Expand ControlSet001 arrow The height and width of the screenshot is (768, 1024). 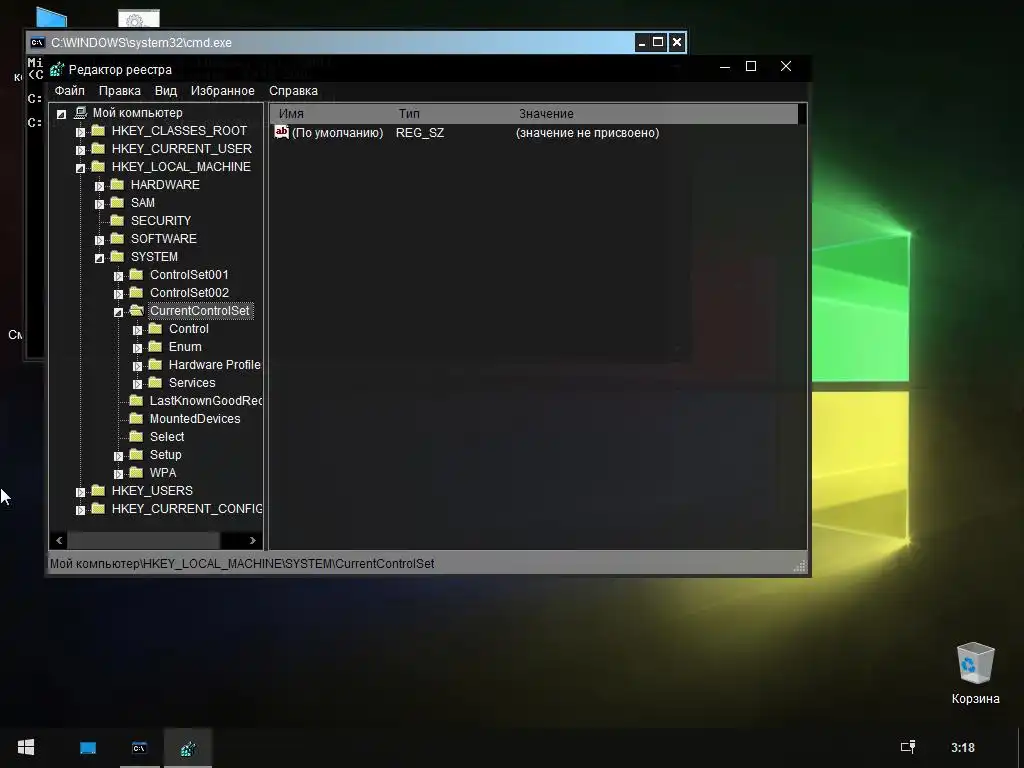coord(118,276)
